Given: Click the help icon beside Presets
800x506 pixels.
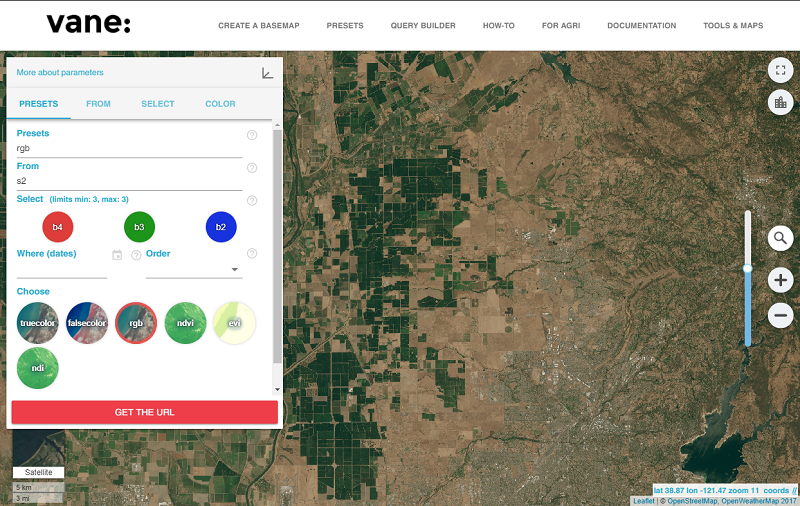Looking at the screenshot, I should click(252, 135).
